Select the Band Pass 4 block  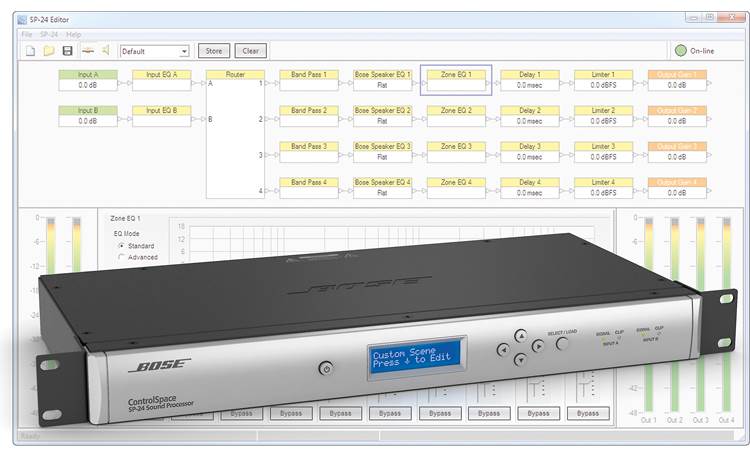tap(309, 188)
